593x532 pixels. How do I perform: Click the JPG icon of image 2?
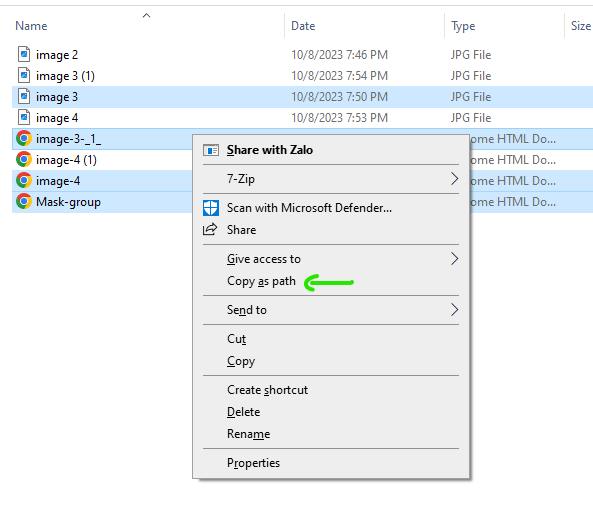(x=24, y=54)
